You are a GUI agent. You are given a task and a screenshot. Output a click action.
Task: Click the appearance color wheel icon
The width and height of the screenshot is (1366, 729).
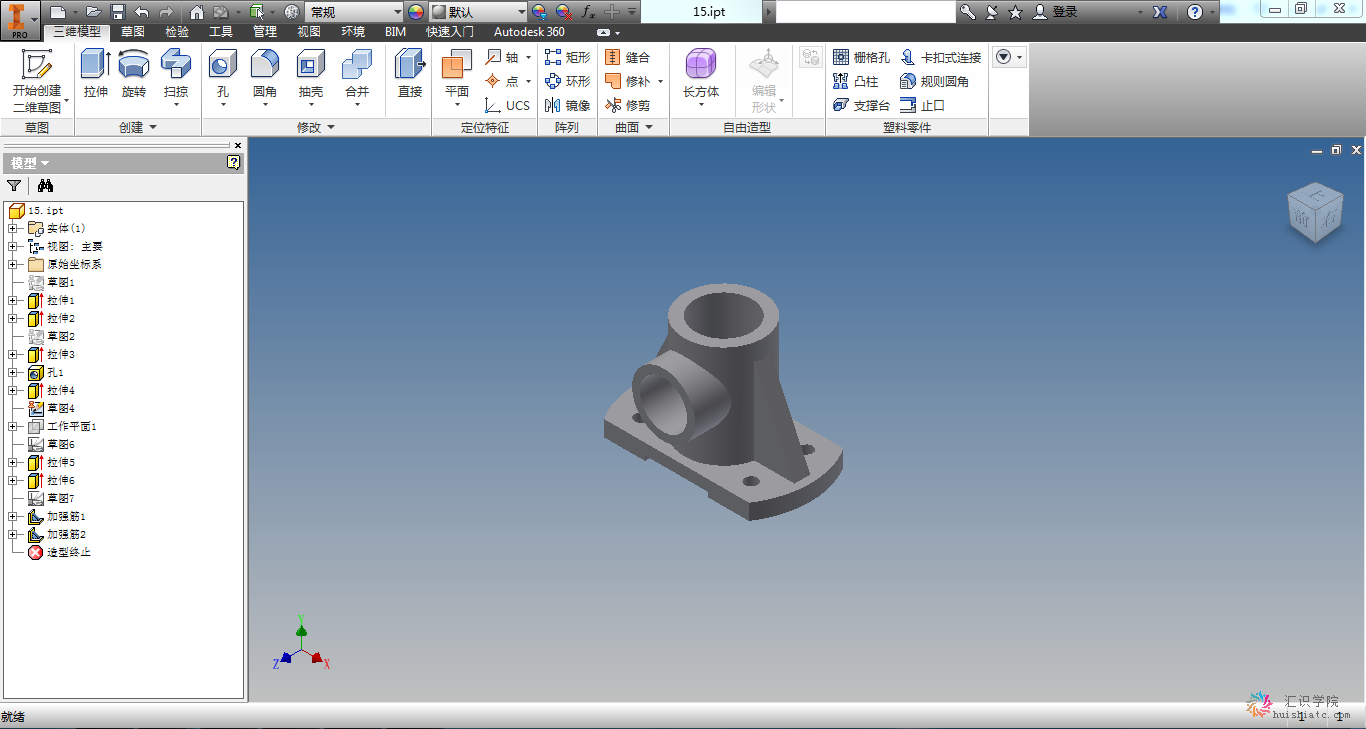(x=416, y=12)
